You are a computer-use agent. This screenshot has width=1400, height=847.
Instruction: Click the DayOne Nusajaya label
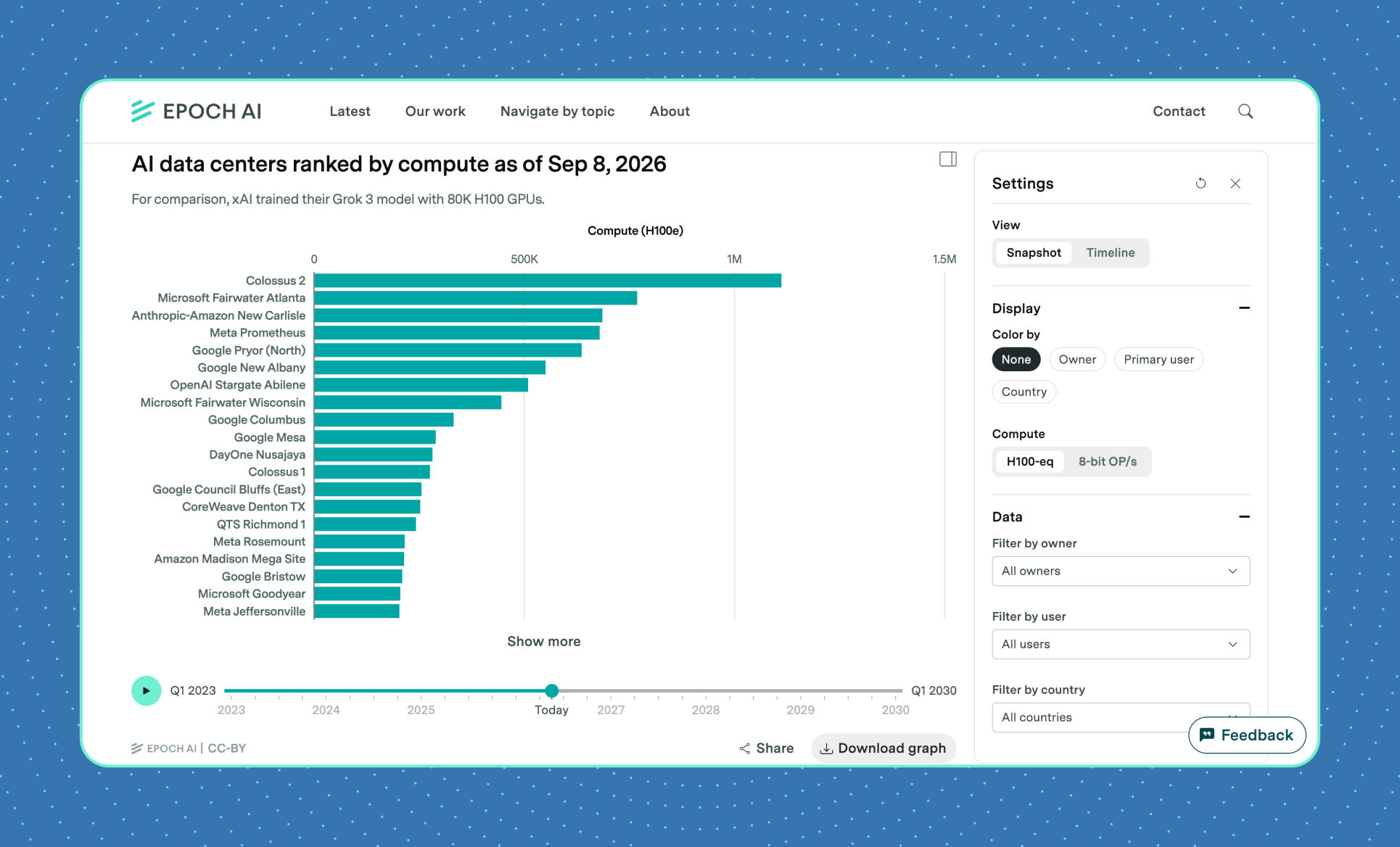point(257,455)
